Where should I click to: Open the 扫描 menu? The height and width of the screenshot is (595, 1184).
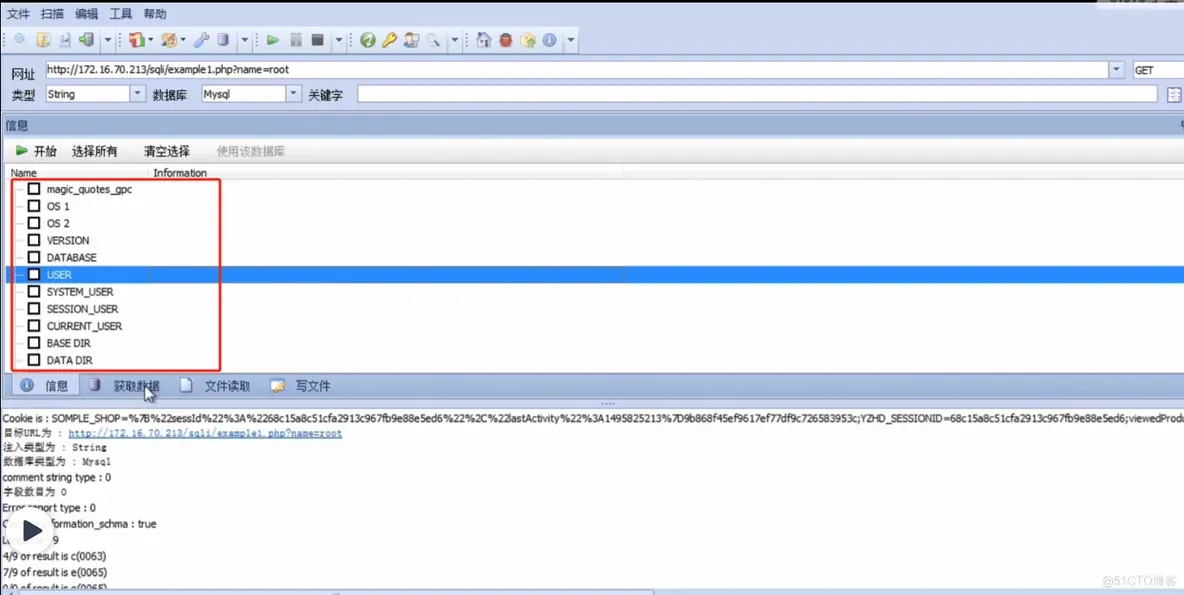click(x=52, y=14)
